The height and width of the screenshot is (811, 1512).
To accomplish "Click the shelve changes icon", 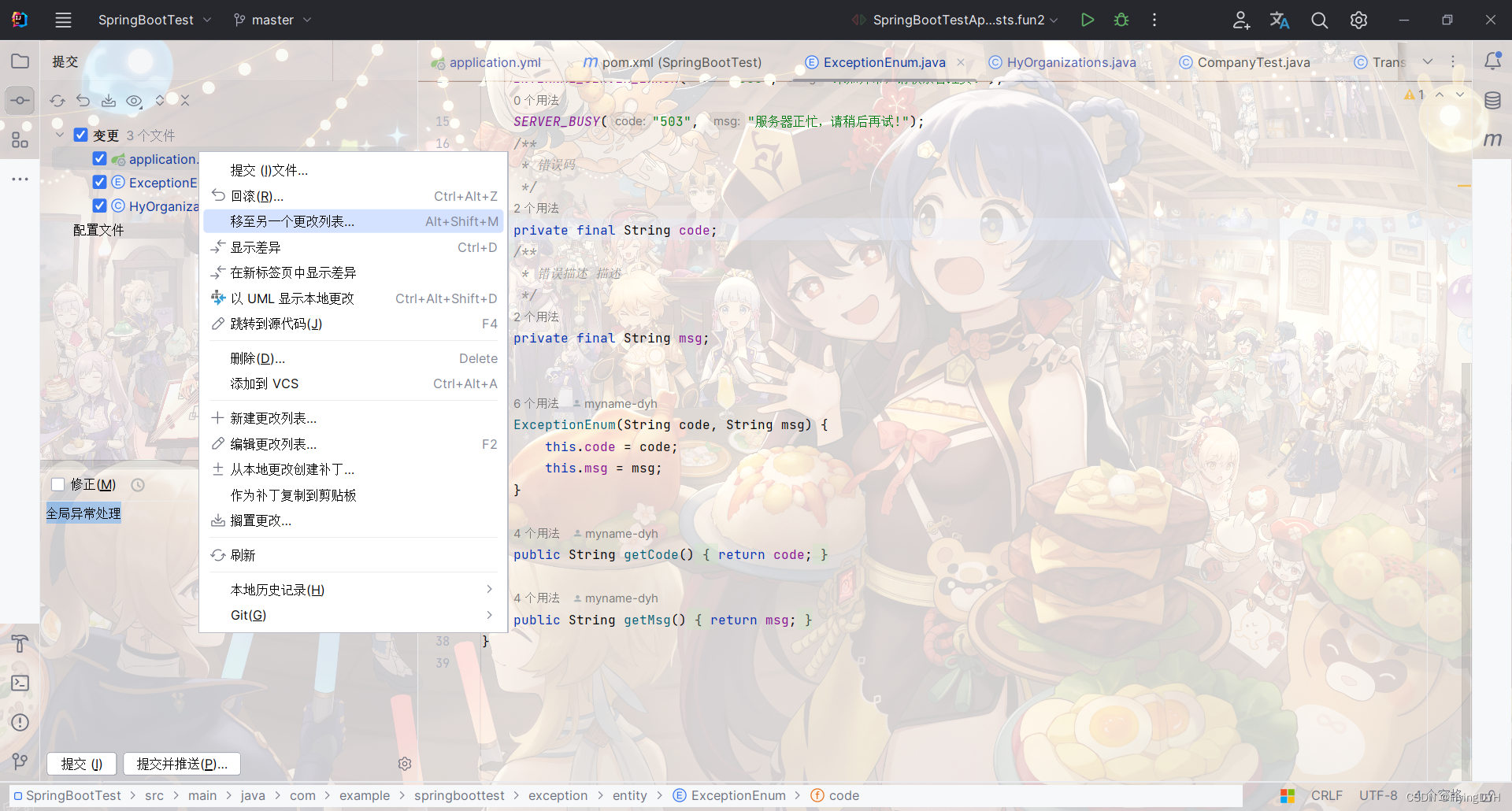I will point(109,101).
